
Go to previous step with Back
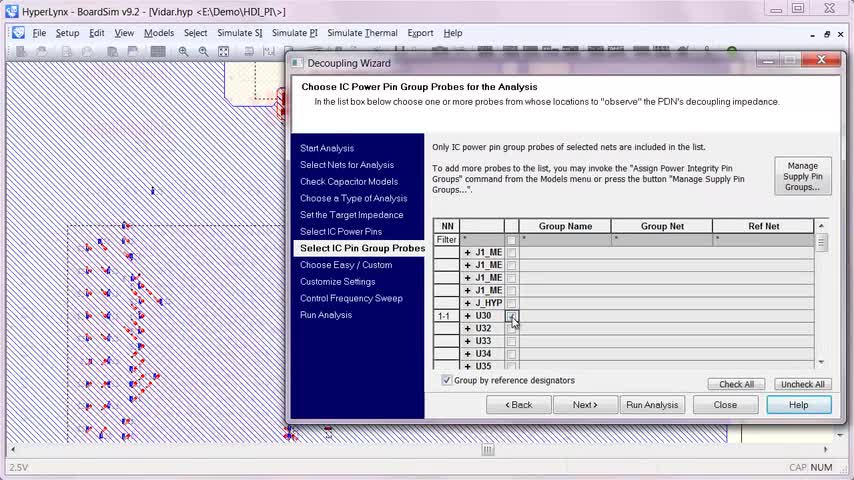518,405
